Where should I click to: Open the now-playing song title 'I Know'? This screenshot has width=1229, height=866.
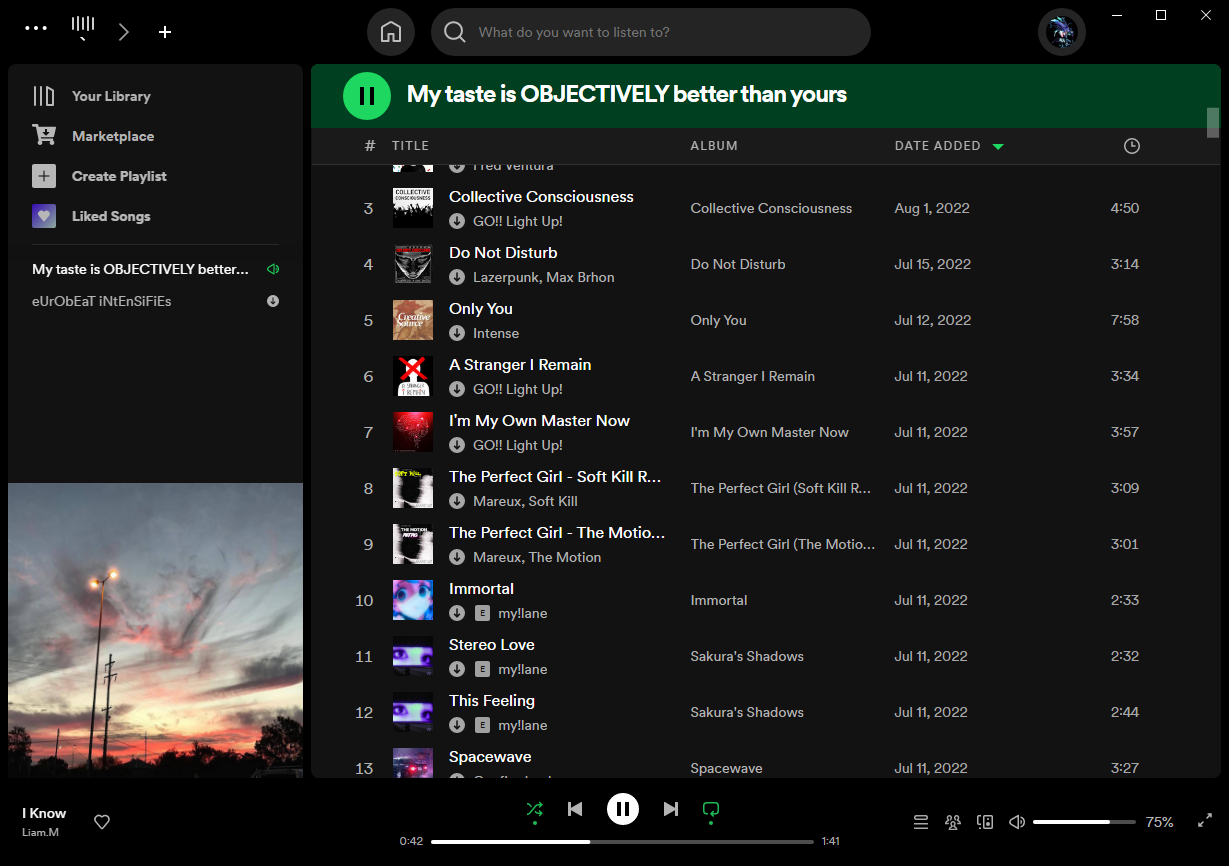44,813
